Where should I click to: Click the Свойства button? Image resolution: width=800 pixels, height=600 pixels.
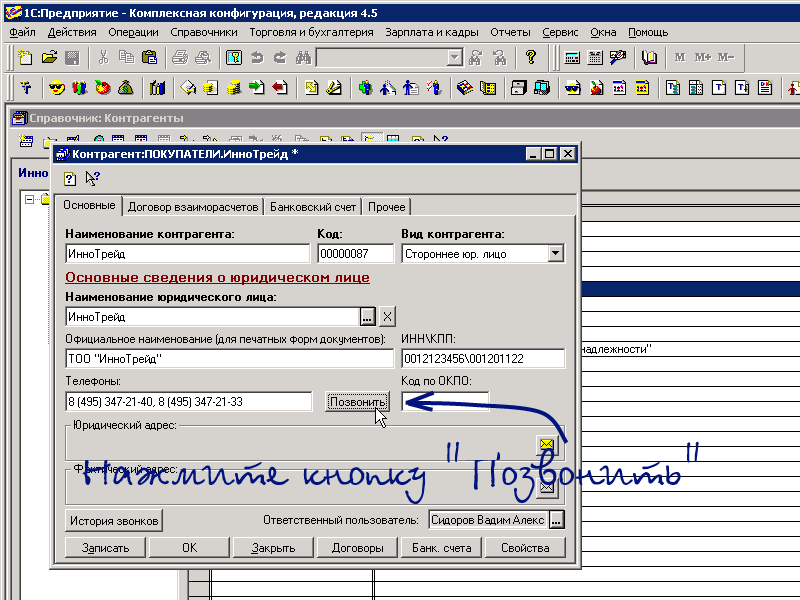(525, 547)
